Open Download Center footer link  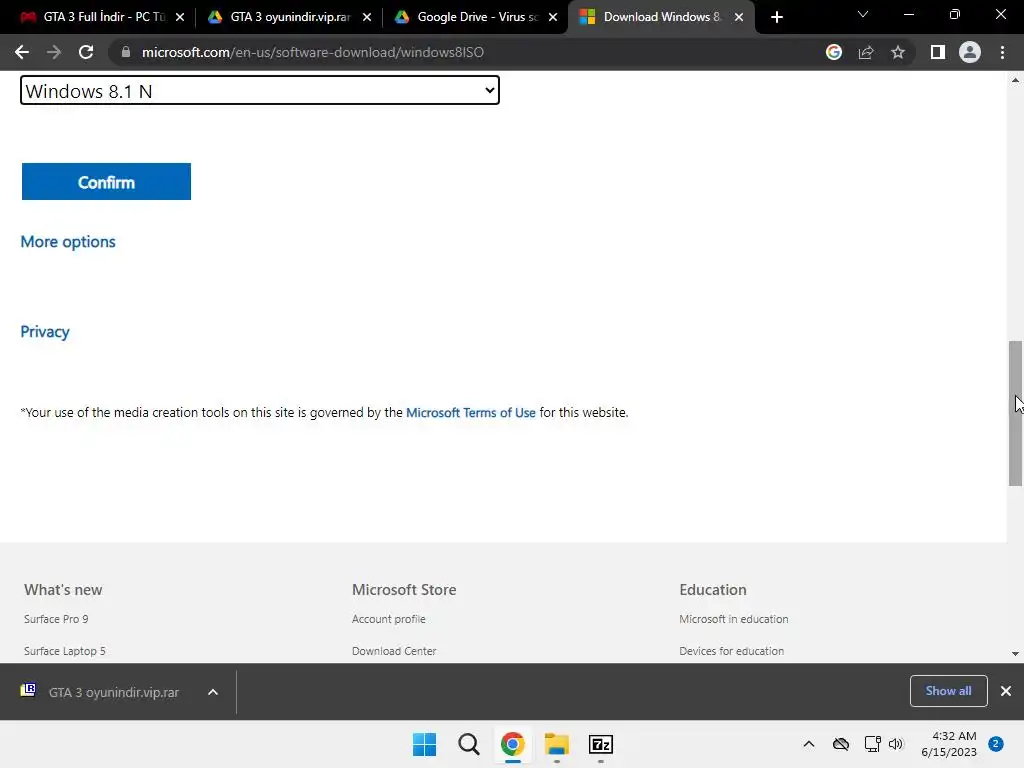coord(394,651)
